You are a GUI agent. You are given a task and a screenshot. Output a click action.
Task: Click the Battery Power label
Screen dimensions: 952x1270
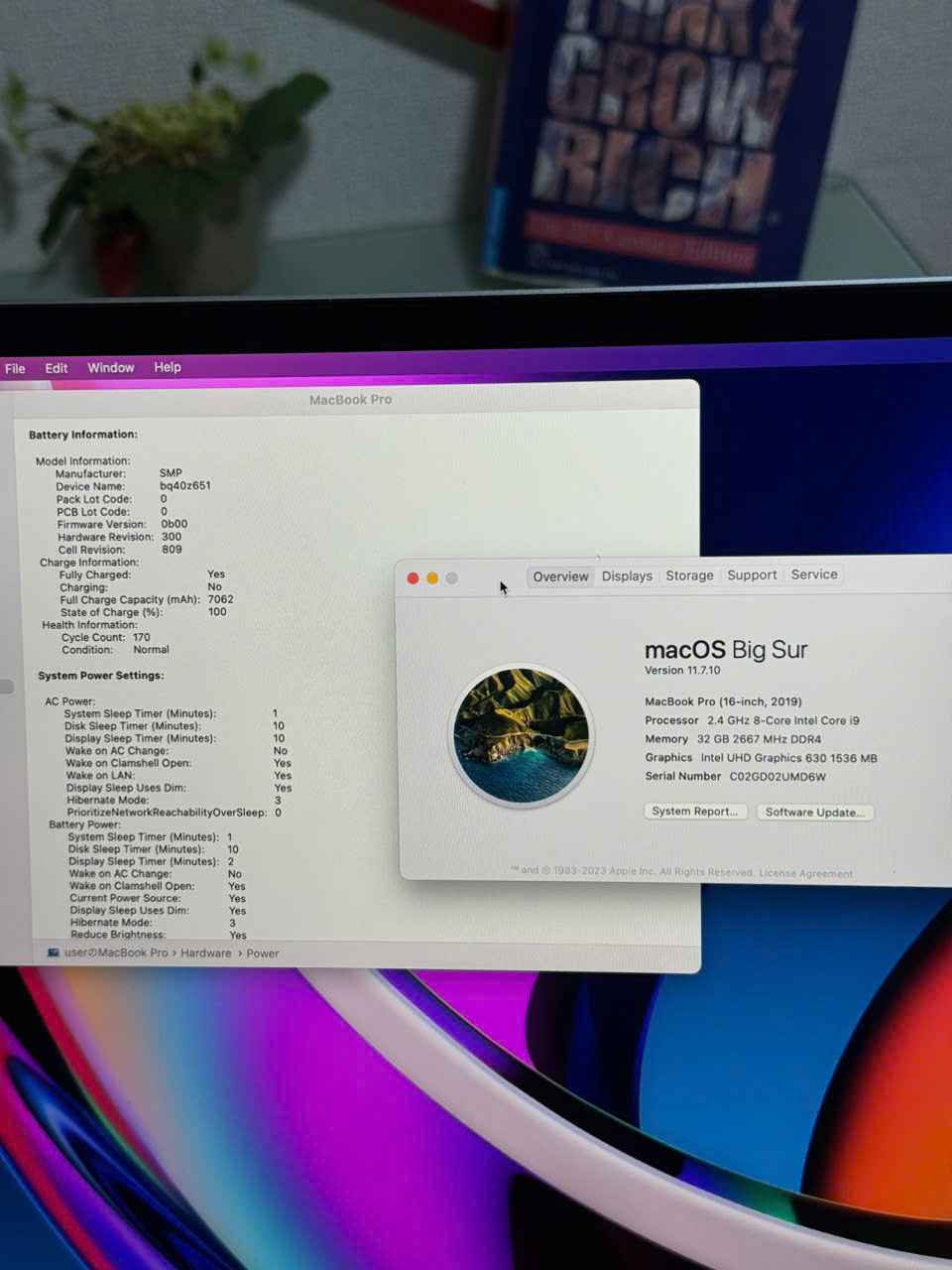point(84,825)
